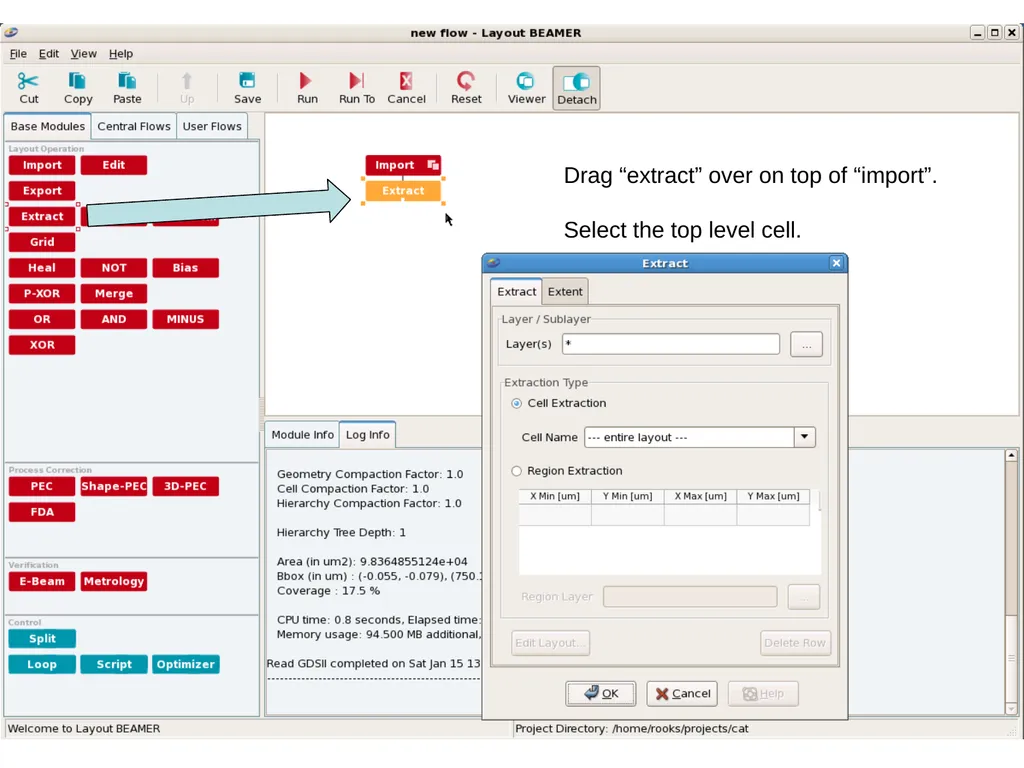Viewport: 1024px width, 768px height.
Task: Click Cancel in the Extract dialog
Action: 682,694
